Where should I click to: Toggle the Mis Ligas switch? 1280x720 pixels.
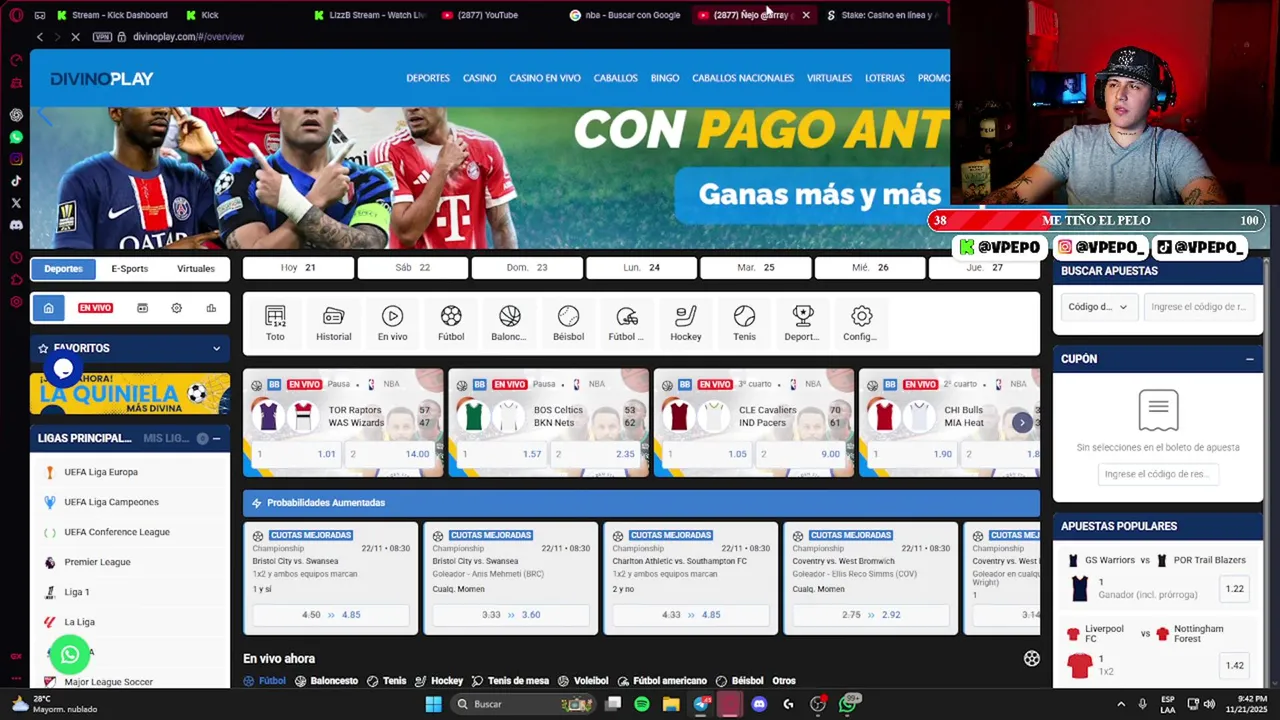pos(202,438)
